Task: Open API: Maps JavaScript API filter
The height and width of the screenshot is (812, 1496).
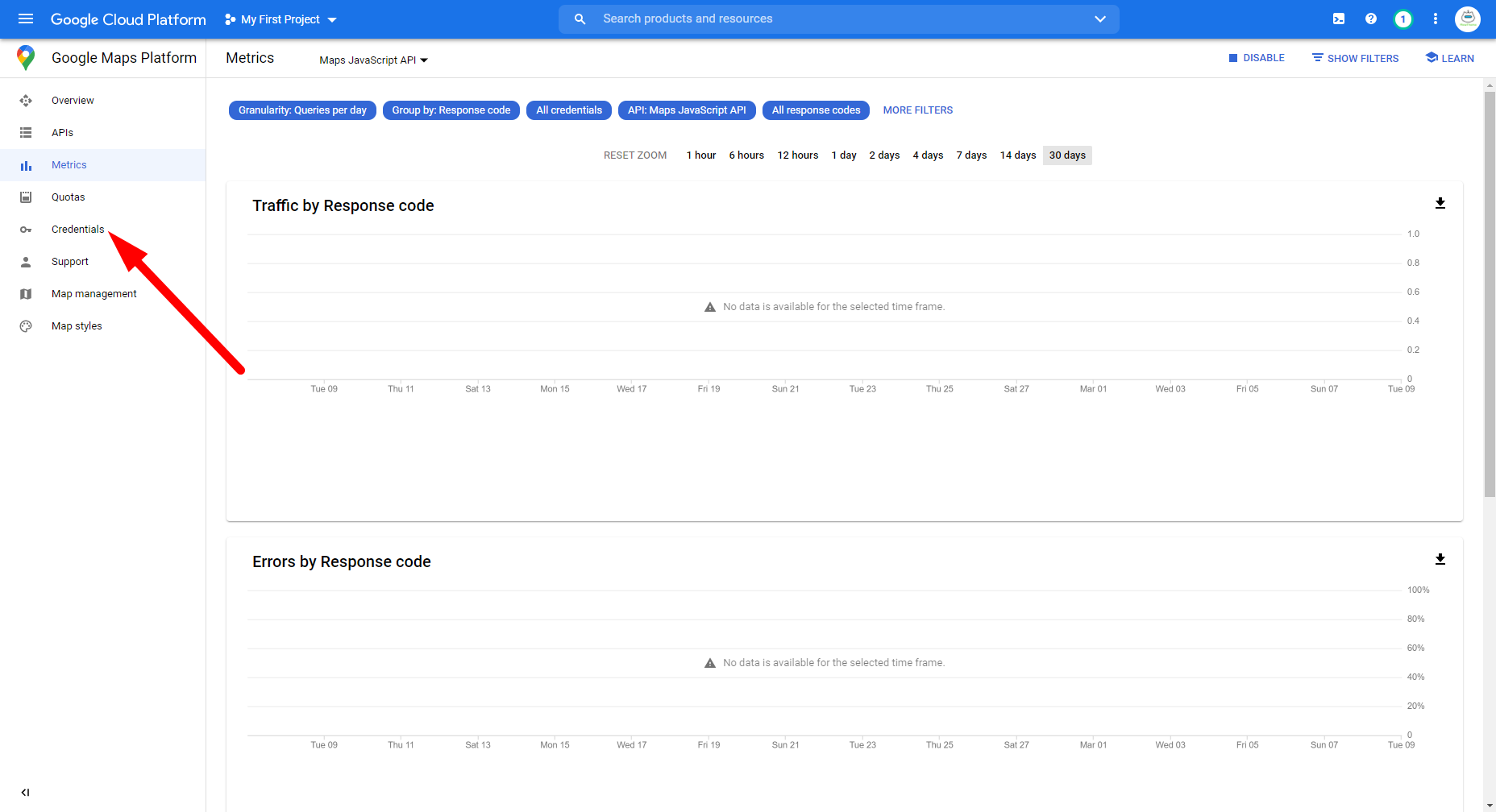Action: (687, 110)
